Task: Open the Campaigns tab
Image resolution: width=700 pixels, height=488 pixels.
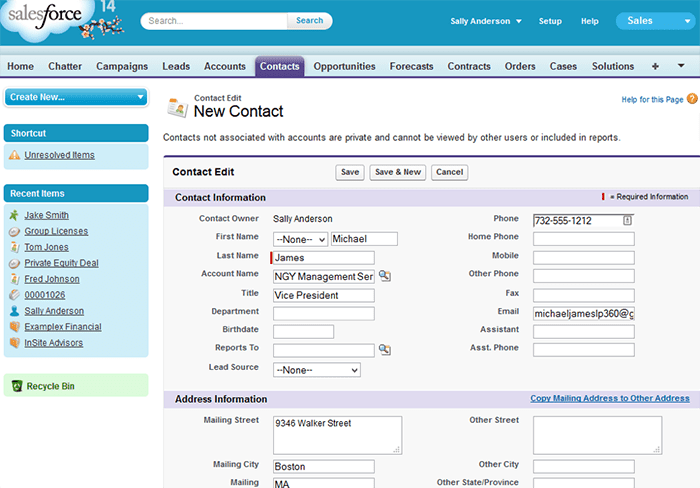Action: point(122,66)
